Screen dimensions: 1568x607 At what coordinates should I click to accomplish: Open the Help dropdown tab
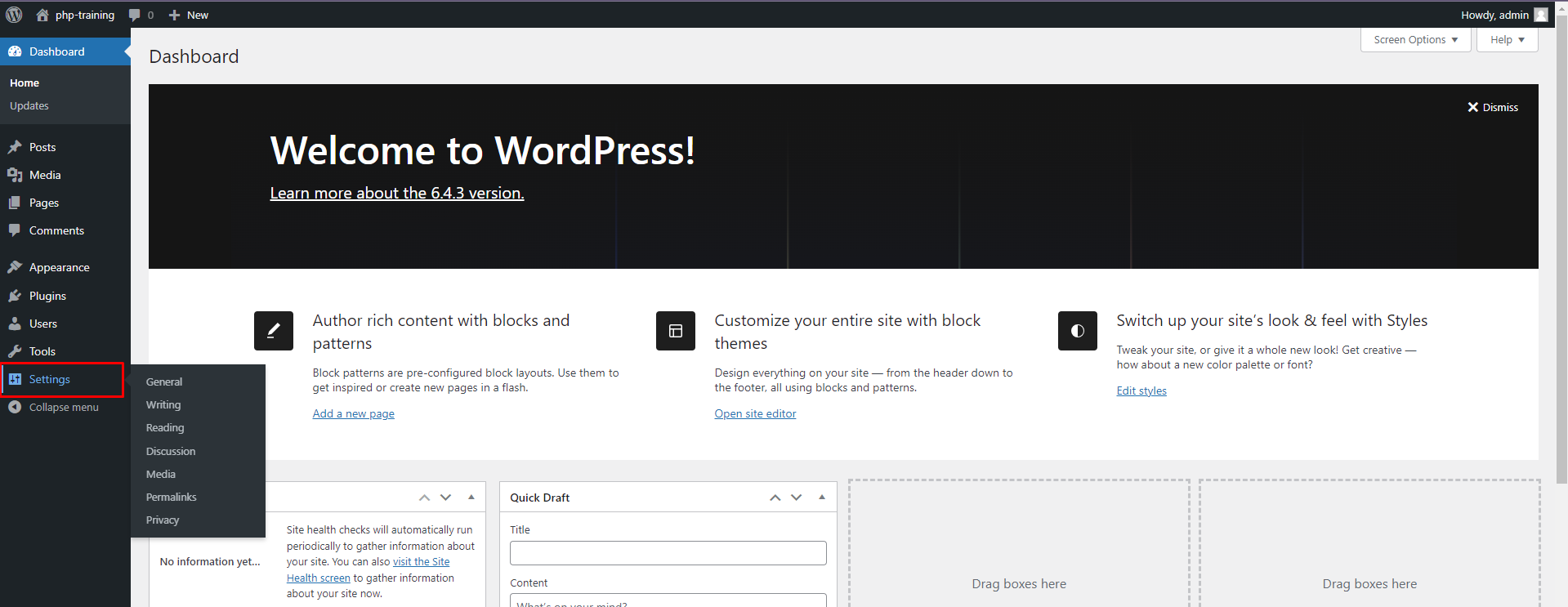click(1507, 39)
